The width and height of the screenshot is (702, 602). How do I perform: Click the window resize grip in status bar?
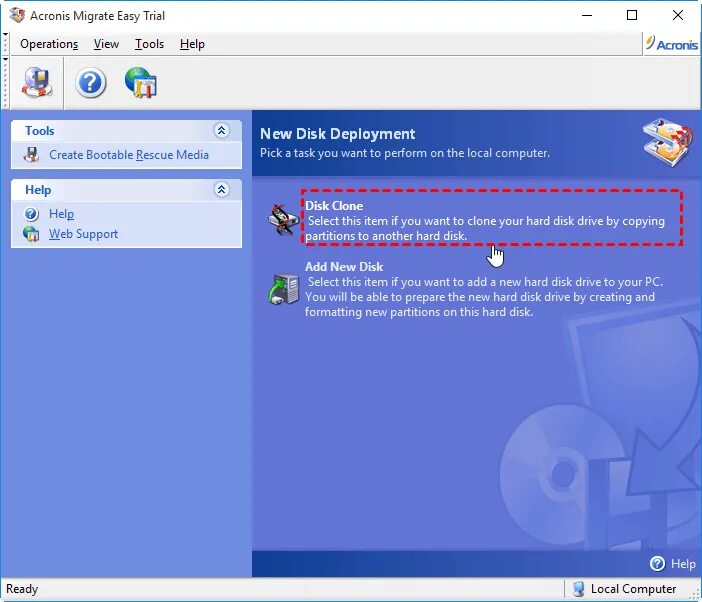point(695,594)
